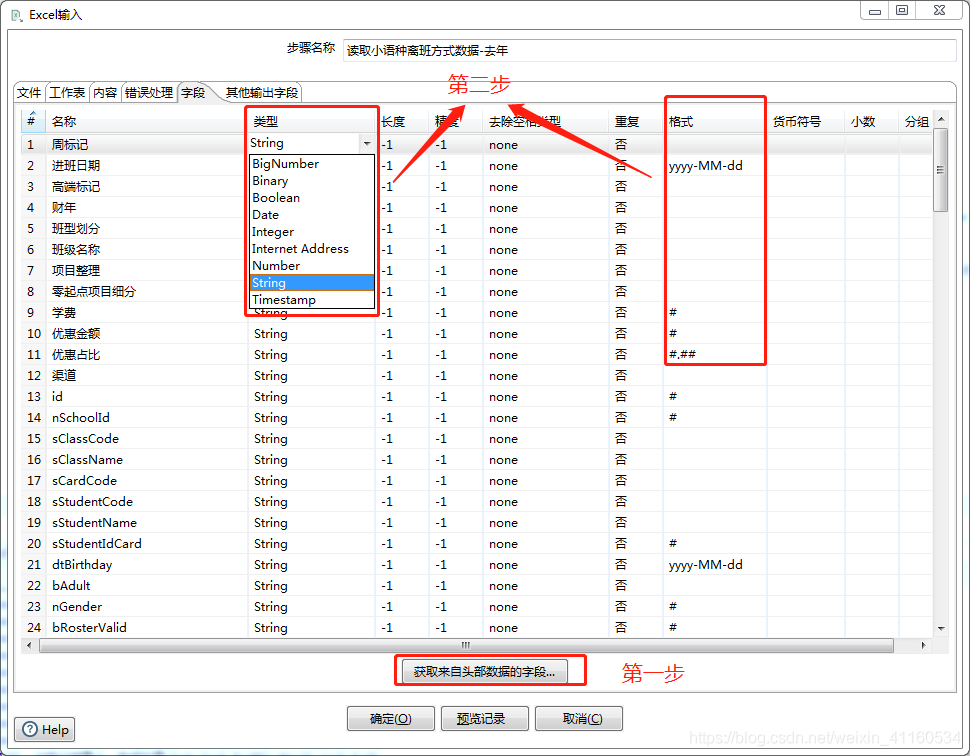Cancel with the 取消(C) button
Screen dimensions: 970x756
tap(578, 718)
